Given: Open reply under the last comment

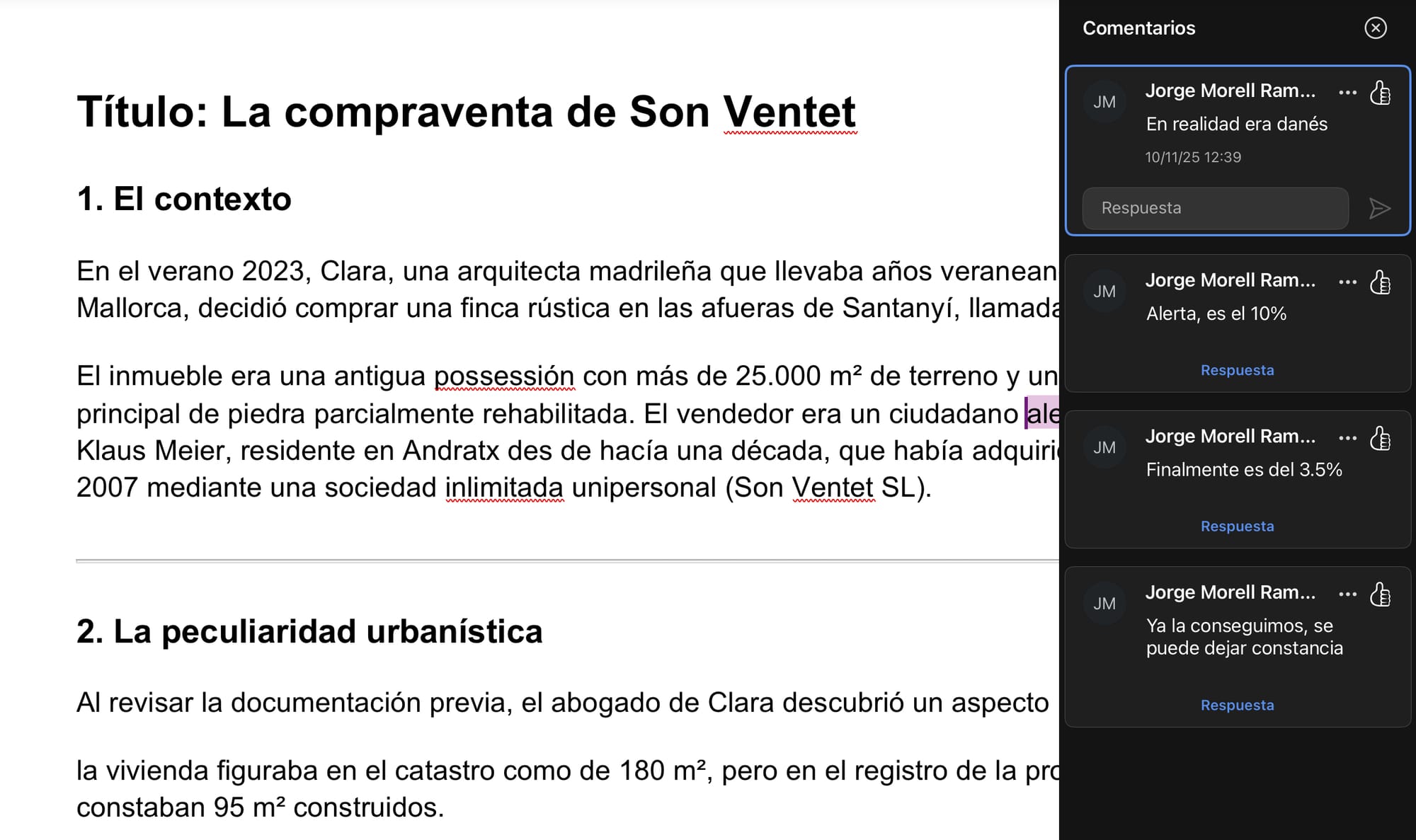Looking at the screenshot, I should point(1237,705).
